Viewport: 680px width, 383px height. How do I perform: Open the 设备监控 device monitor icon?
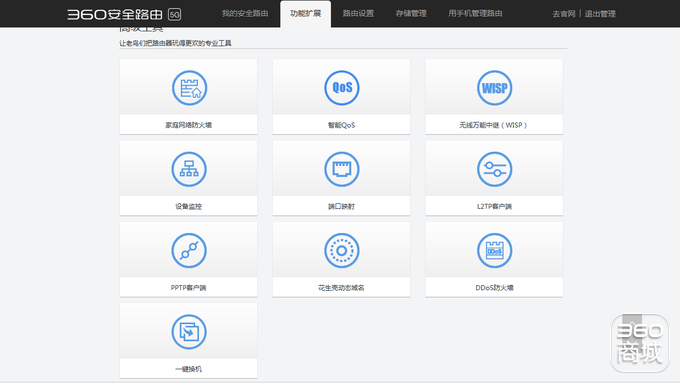189,169
